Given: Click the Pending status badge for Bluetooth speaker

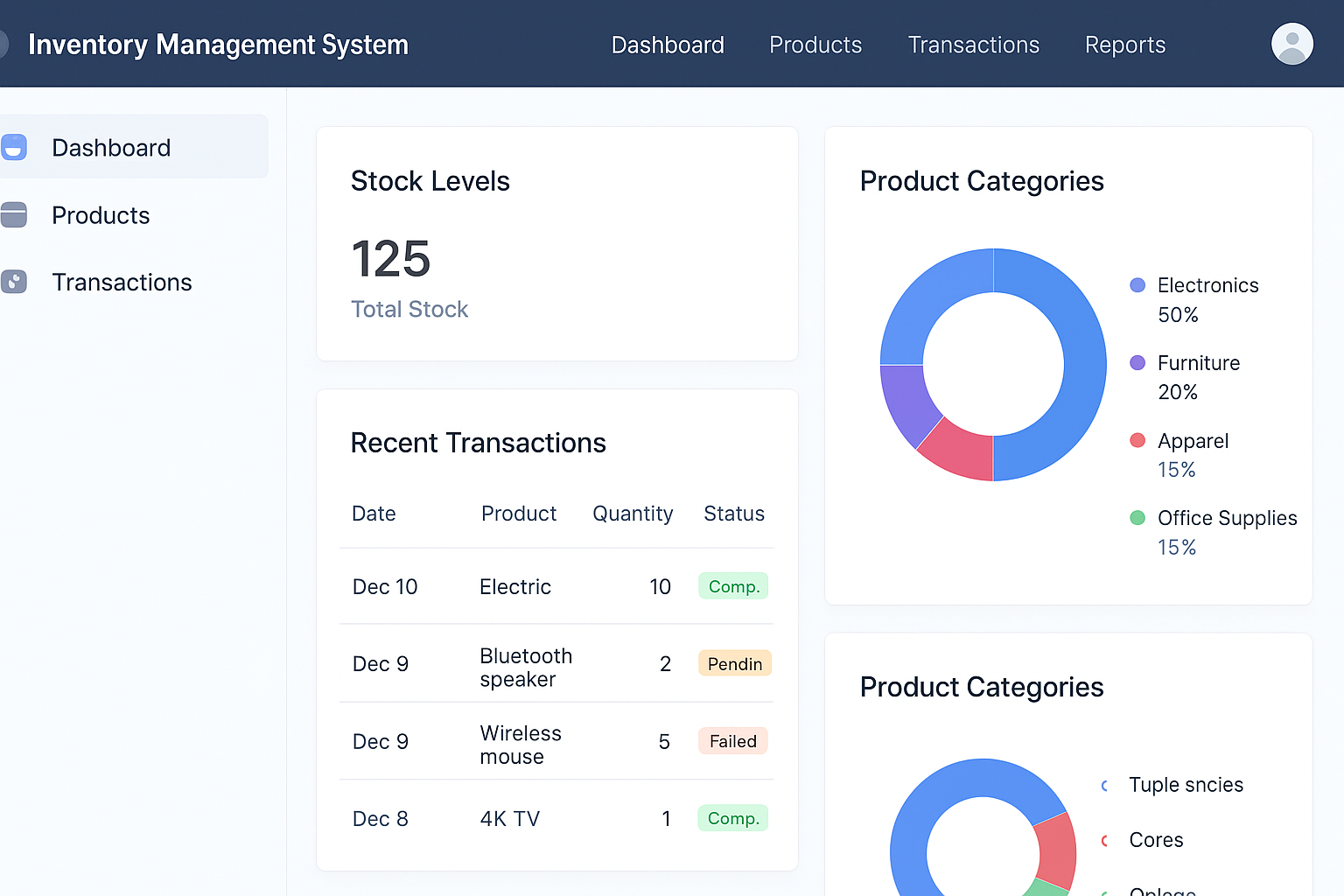Looking at the screenshot, I should pyautogui.click(x=734, y=664).
